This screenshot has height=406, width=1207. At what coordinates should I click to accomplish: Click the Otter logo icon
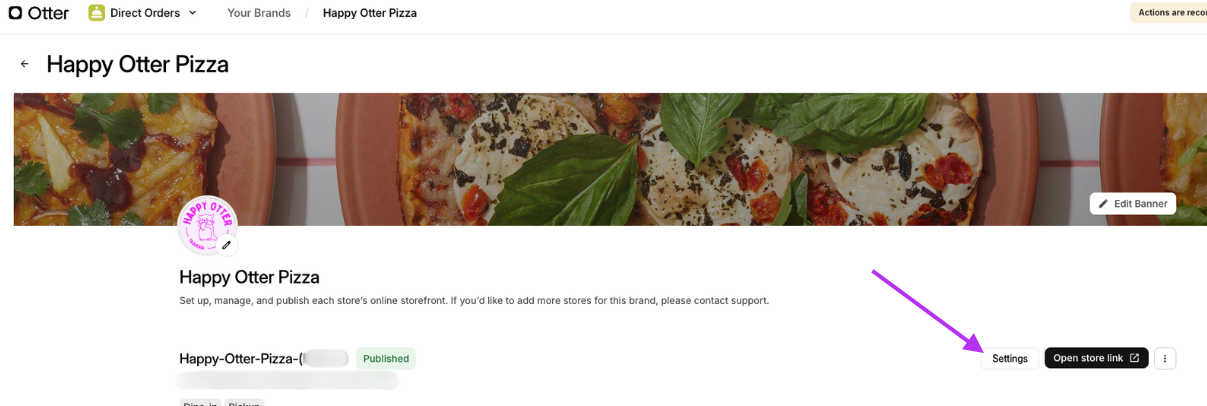(x=15, y=13)
